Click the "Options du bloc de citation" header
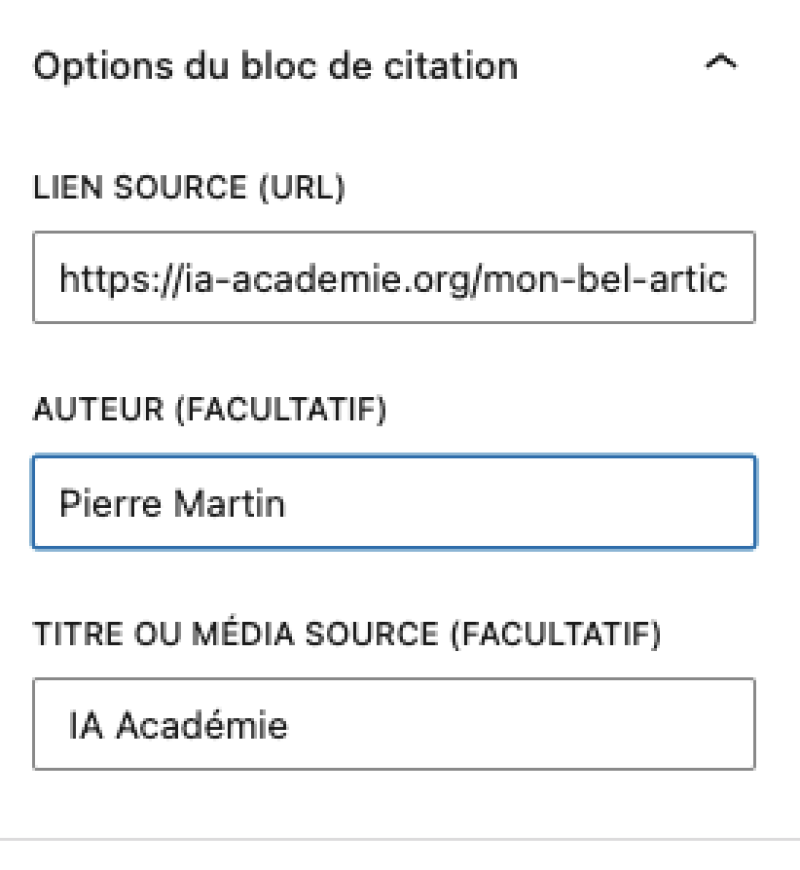This screenshot has height=870, width=800. click(x=276, y=66)
